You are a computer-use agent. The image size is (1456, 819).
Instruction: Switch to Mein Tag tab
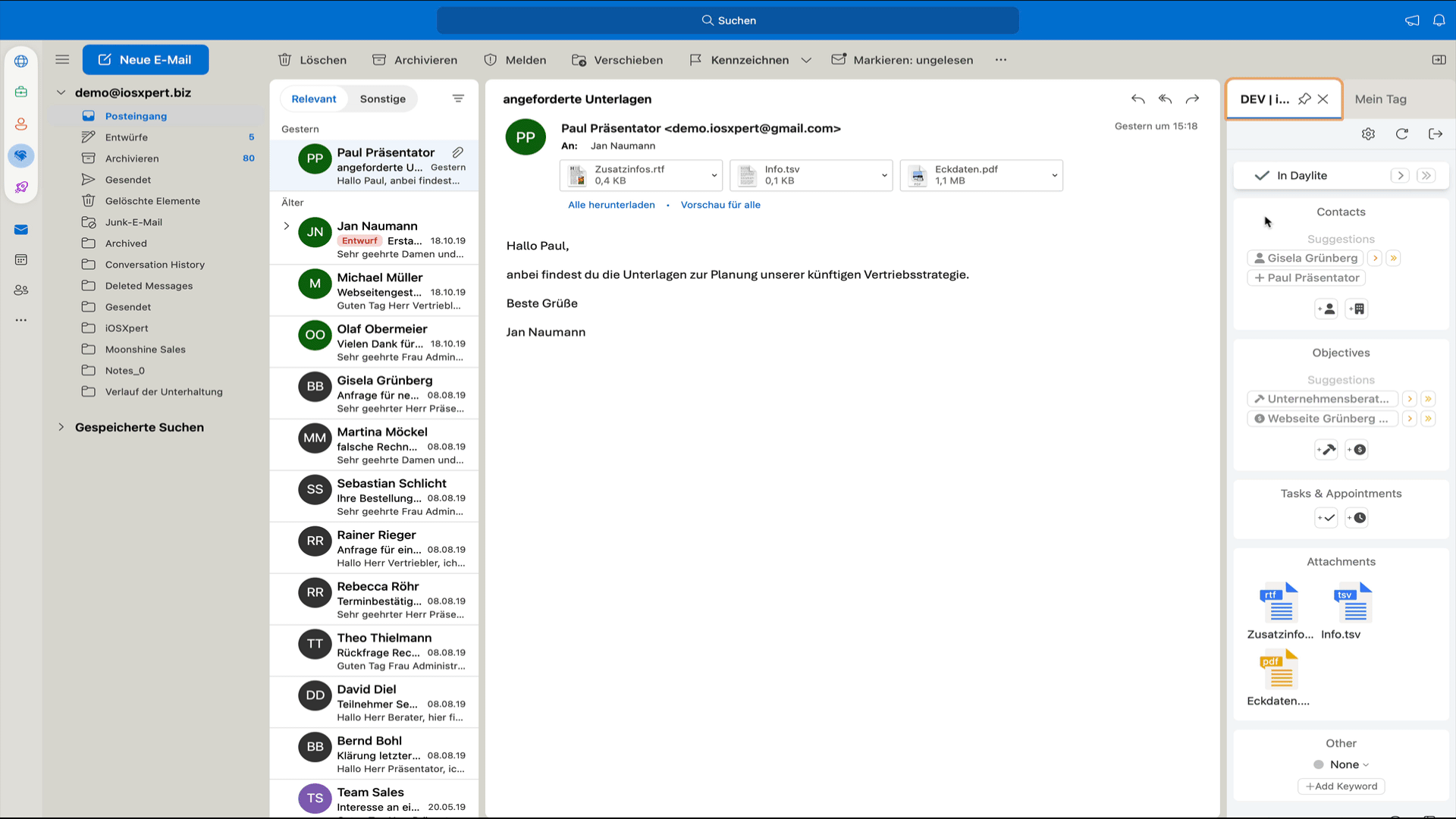1380,99
